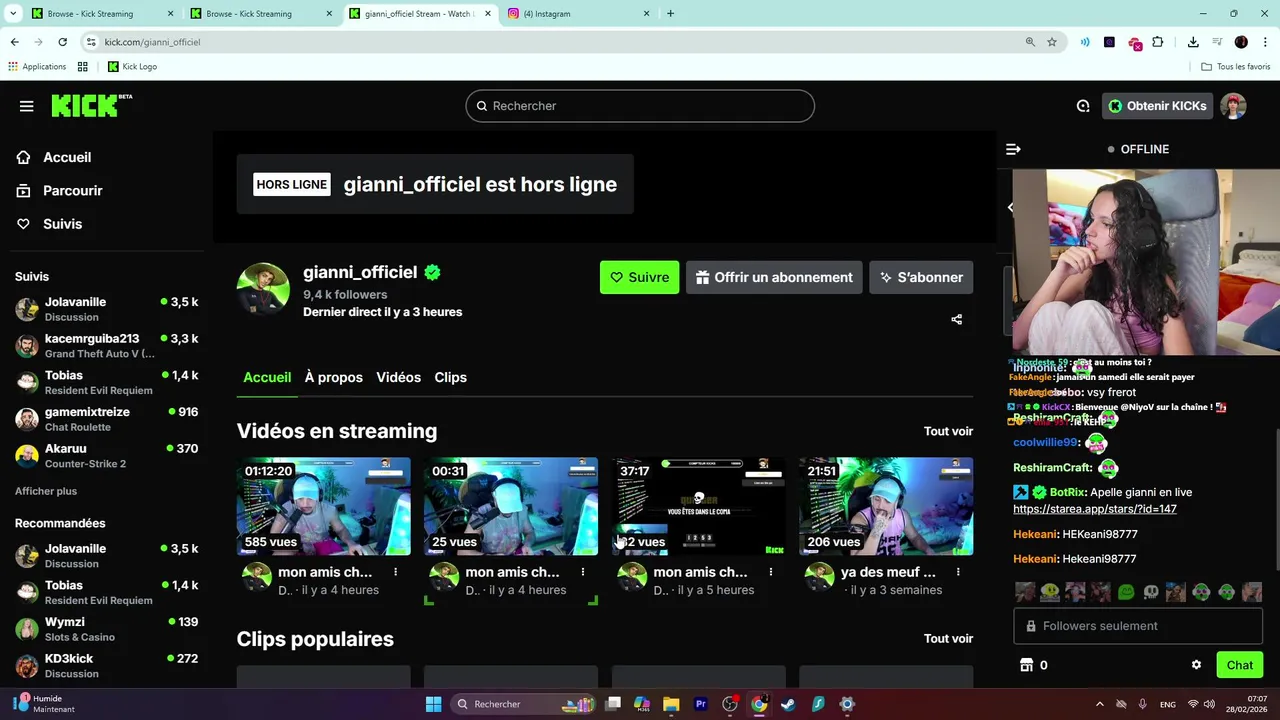
Task: Click Offrir un abonnement button
Action: (x=774, y=277)
